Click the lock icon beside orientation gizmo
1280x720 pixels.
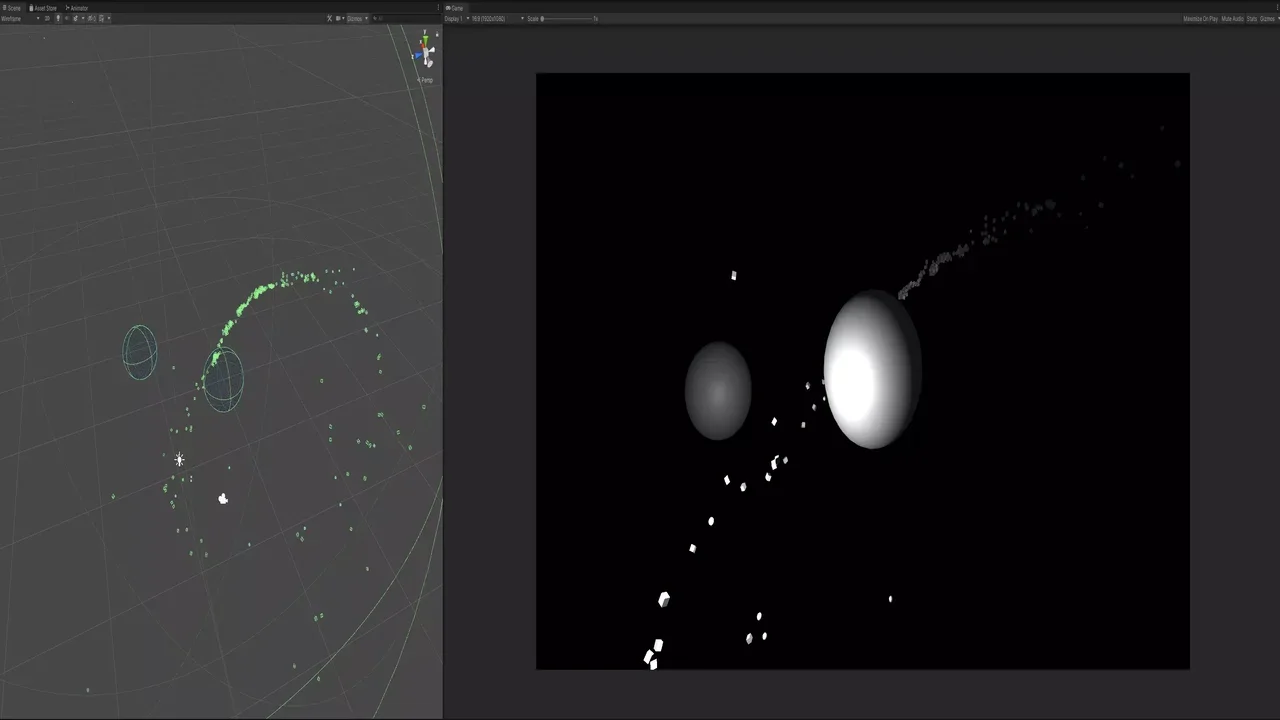435,32
